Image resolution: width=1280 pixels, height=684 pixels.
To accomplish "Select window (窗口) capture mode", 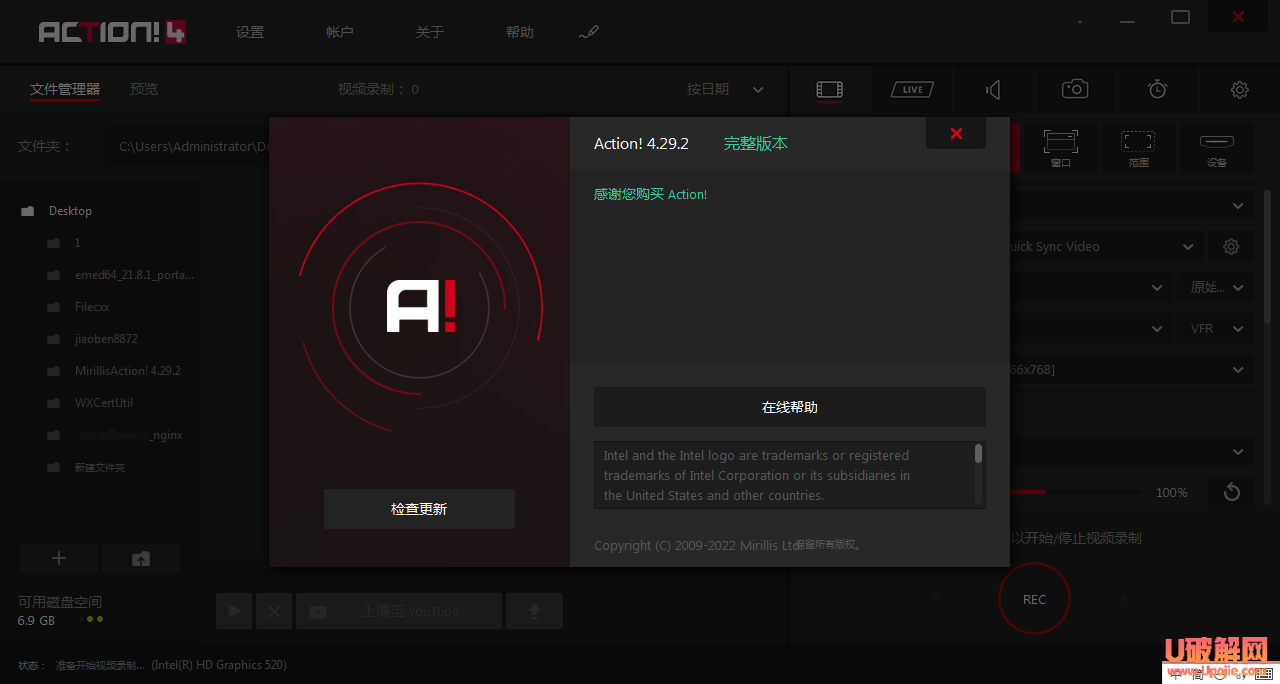I will pos(1060,147).
